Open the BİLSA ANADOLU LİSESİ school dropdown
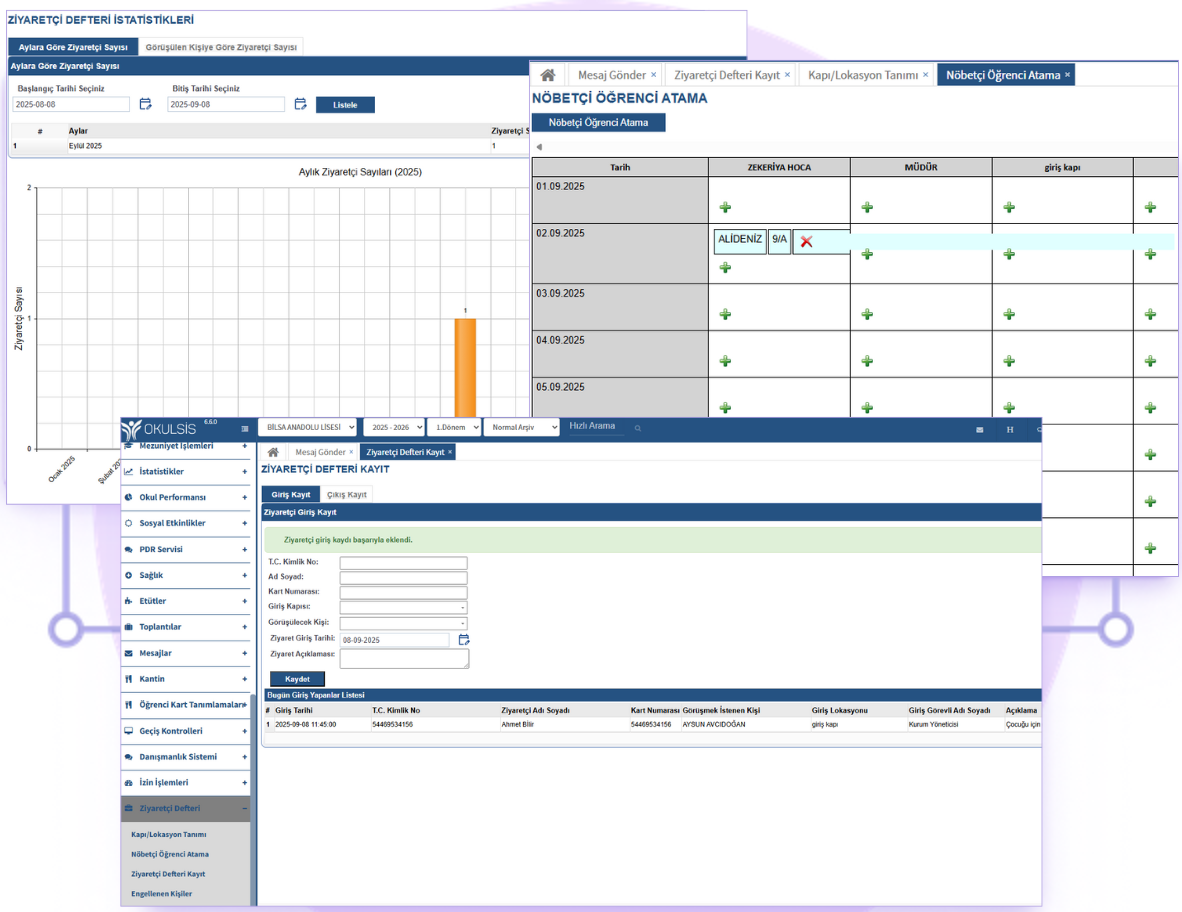1182x912 pixels. tap(307, 427)
